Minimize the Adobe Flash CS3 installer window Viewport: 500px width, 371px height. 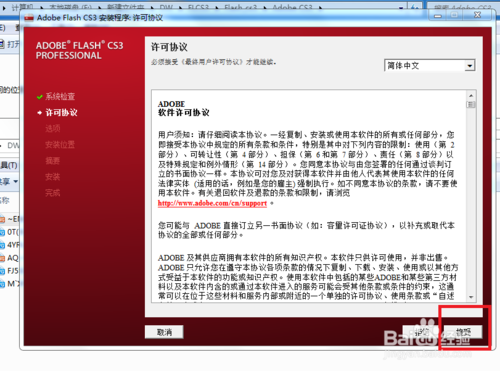(438, 15)
